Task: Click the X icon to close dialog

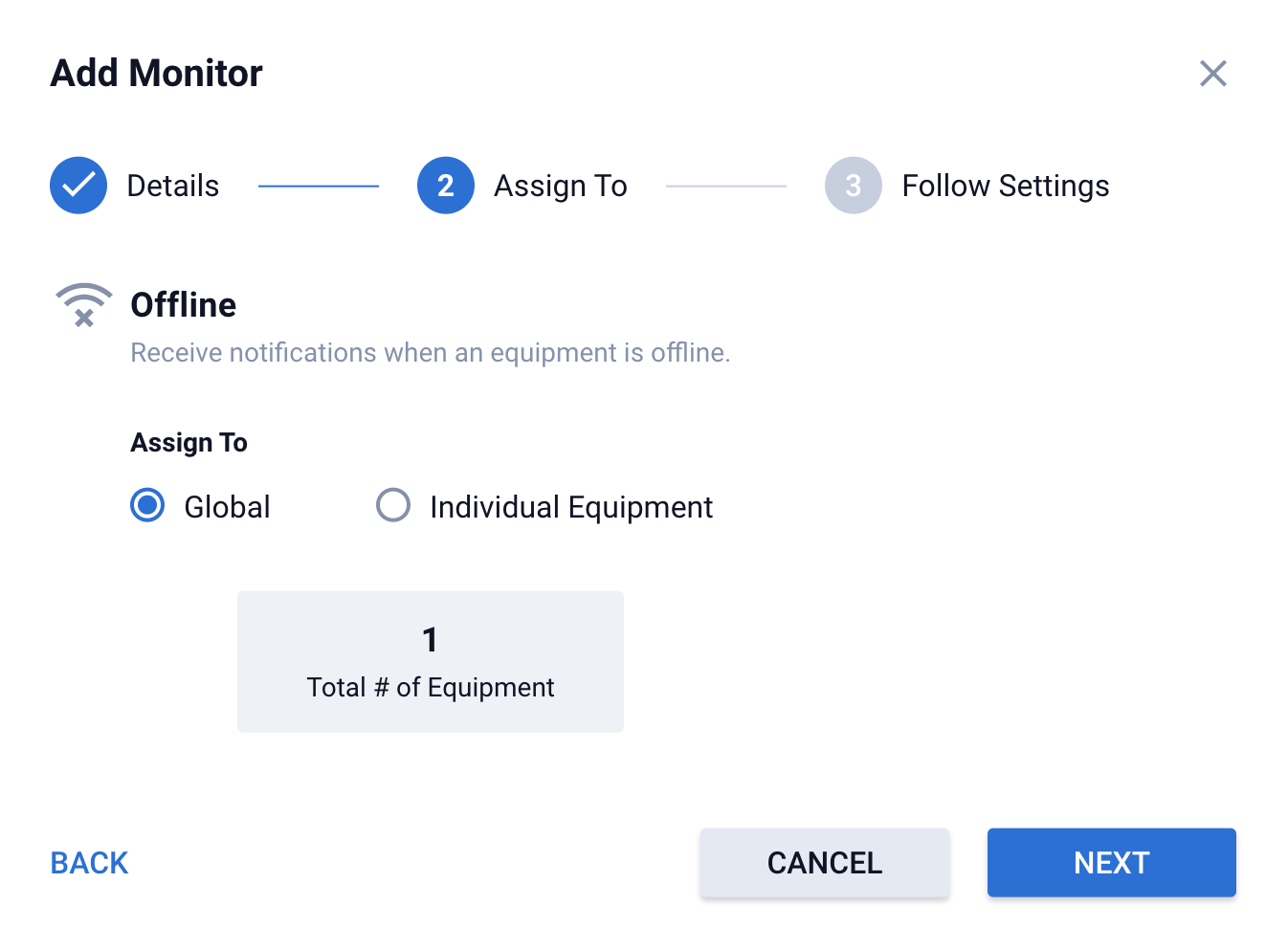Action: click(1212, 74)
